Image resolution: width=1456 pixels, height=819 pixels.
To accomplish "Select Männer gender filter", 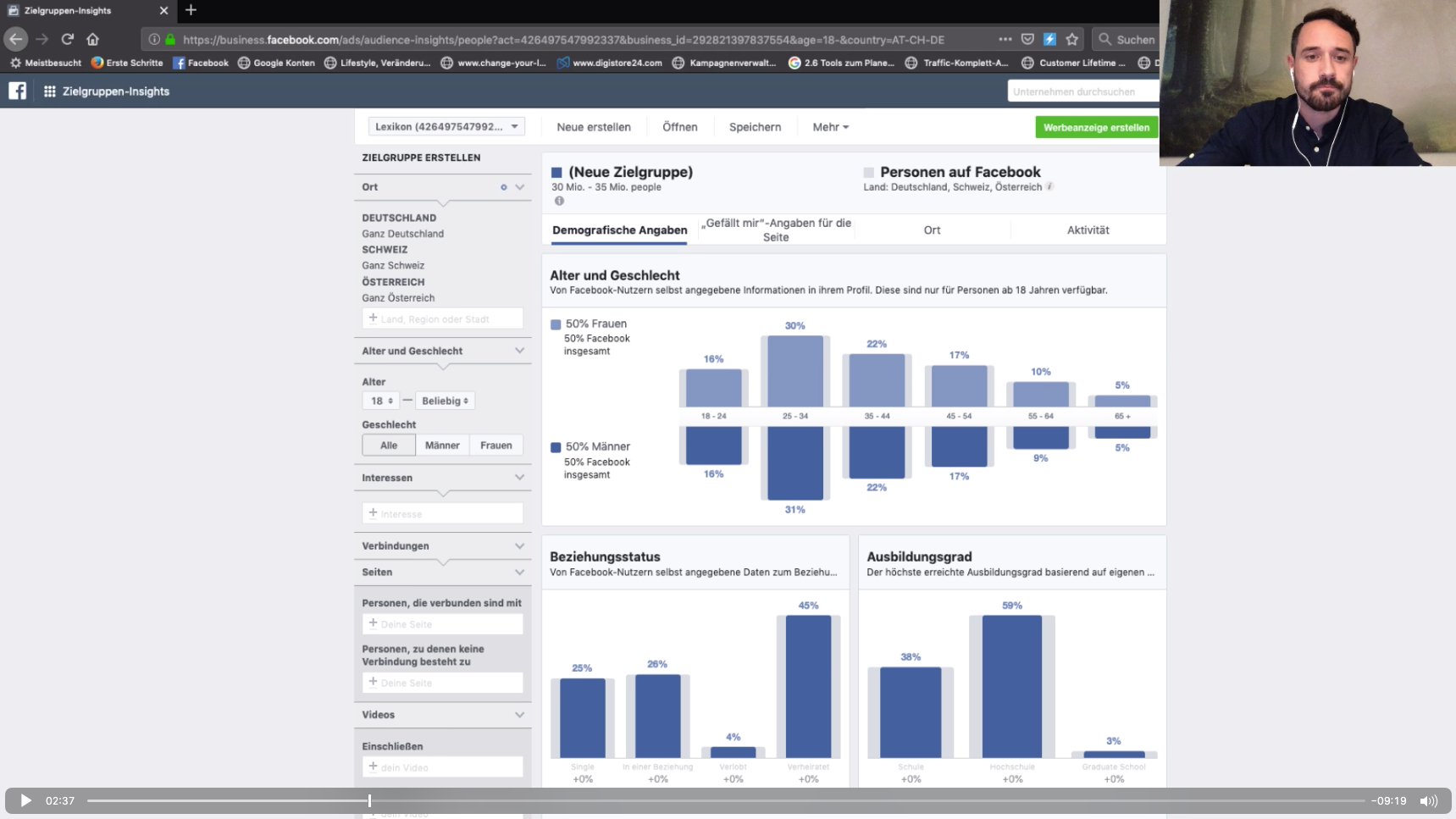I will 442,445.
